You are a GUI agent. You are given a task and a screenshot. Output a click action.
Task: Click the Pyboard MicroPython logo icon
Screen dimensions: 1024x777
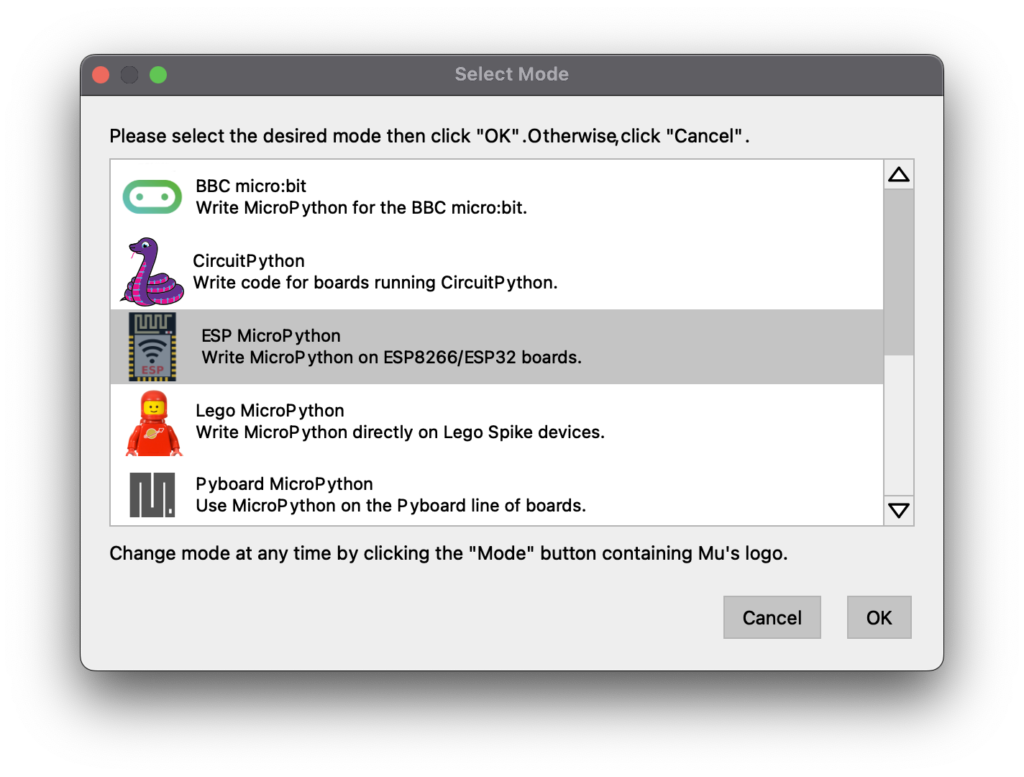click(x=152, y=495)
